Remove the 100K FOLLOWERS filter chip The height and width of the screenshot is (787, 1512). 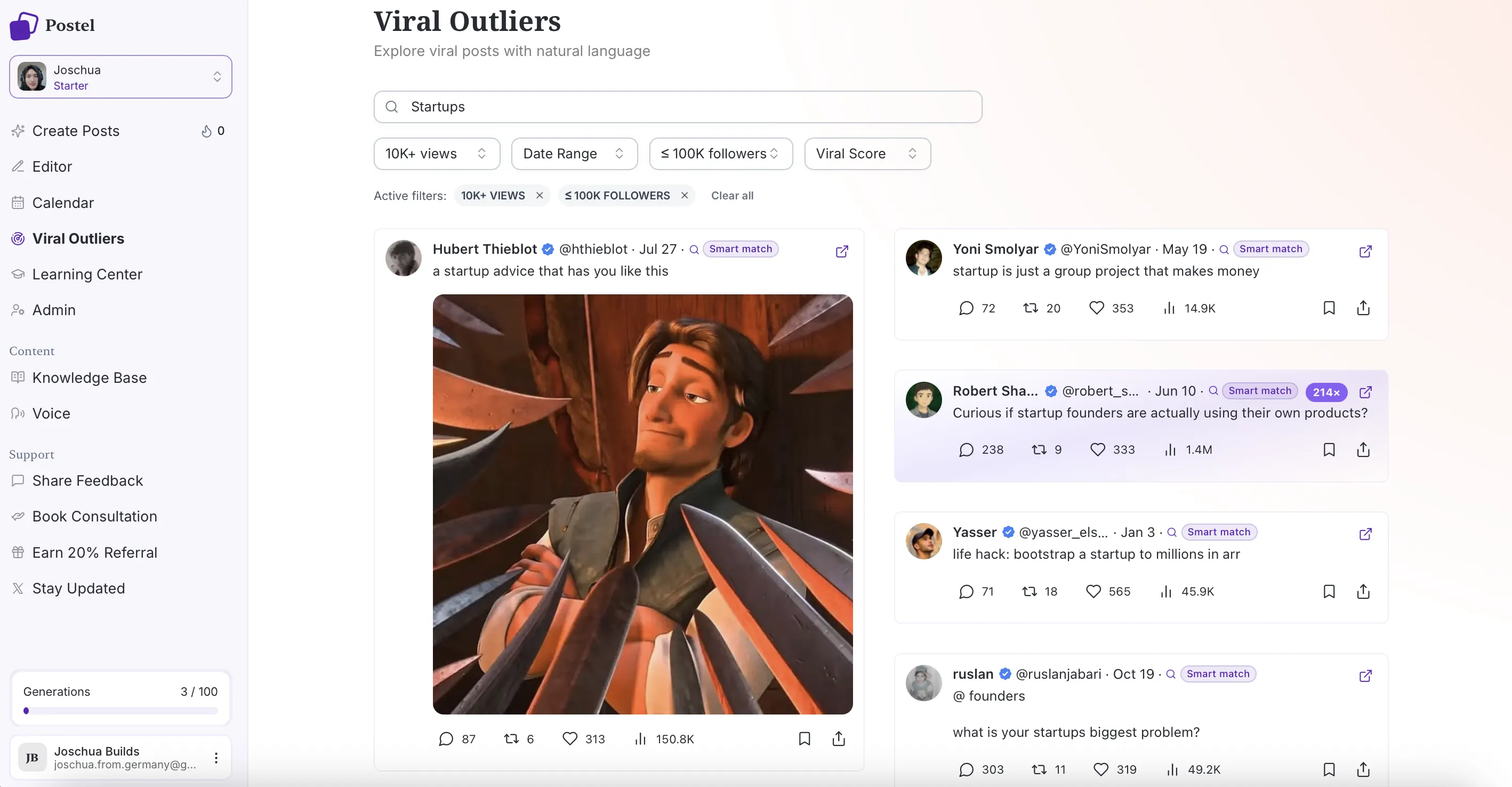pyautogui.click(x=684, y=196)
